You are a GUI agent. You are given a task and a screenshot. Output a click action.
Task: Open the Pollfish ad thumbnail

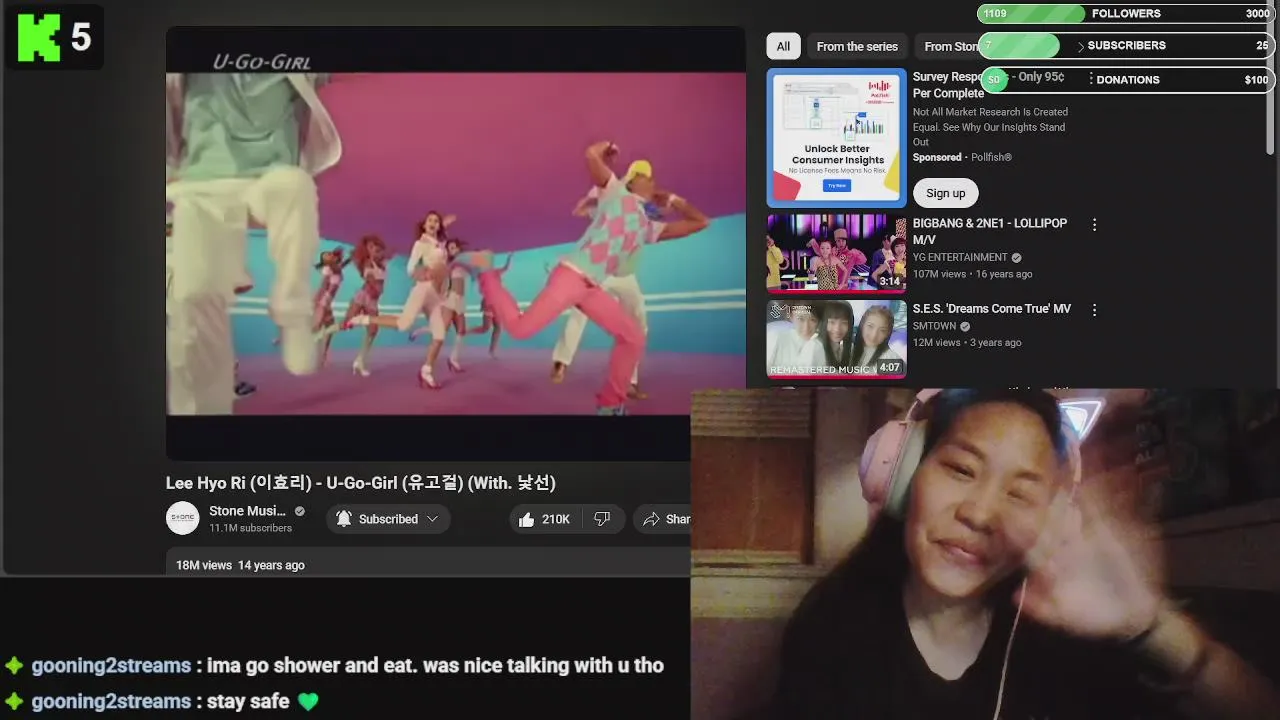click(x=836, y=137)
